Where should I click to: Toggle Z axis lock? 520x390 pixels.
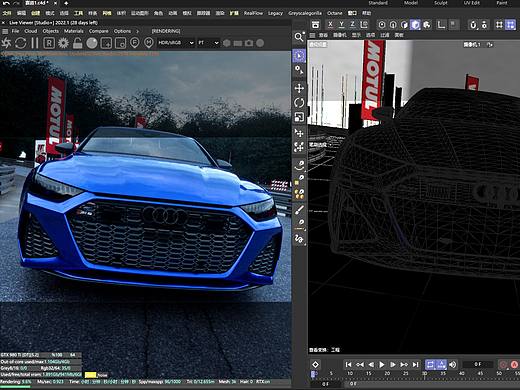[352, 24]
